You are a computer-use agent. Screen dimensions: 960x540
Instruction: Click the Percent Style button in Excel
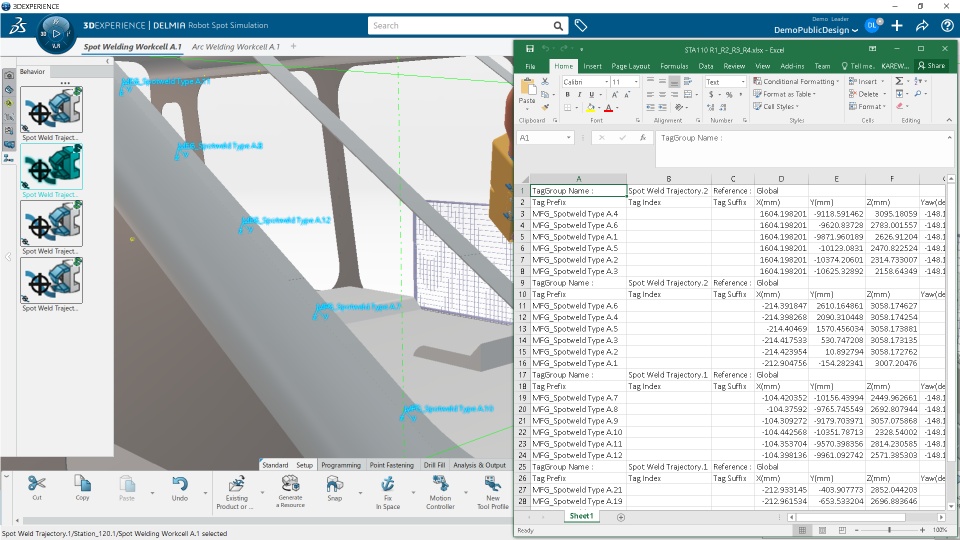pyautogui.click(x=729, y=94)
